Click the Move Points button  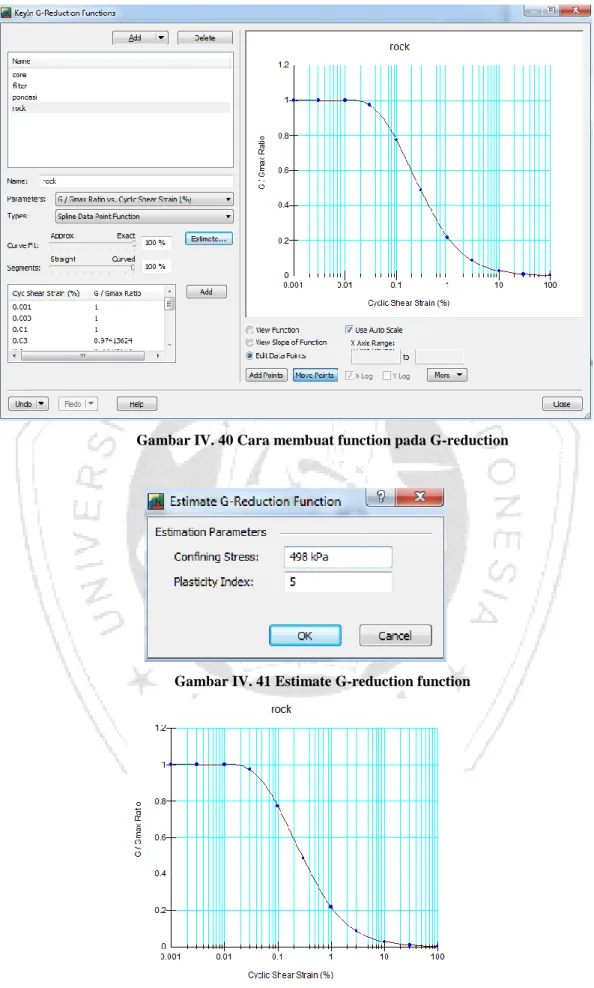315,375
